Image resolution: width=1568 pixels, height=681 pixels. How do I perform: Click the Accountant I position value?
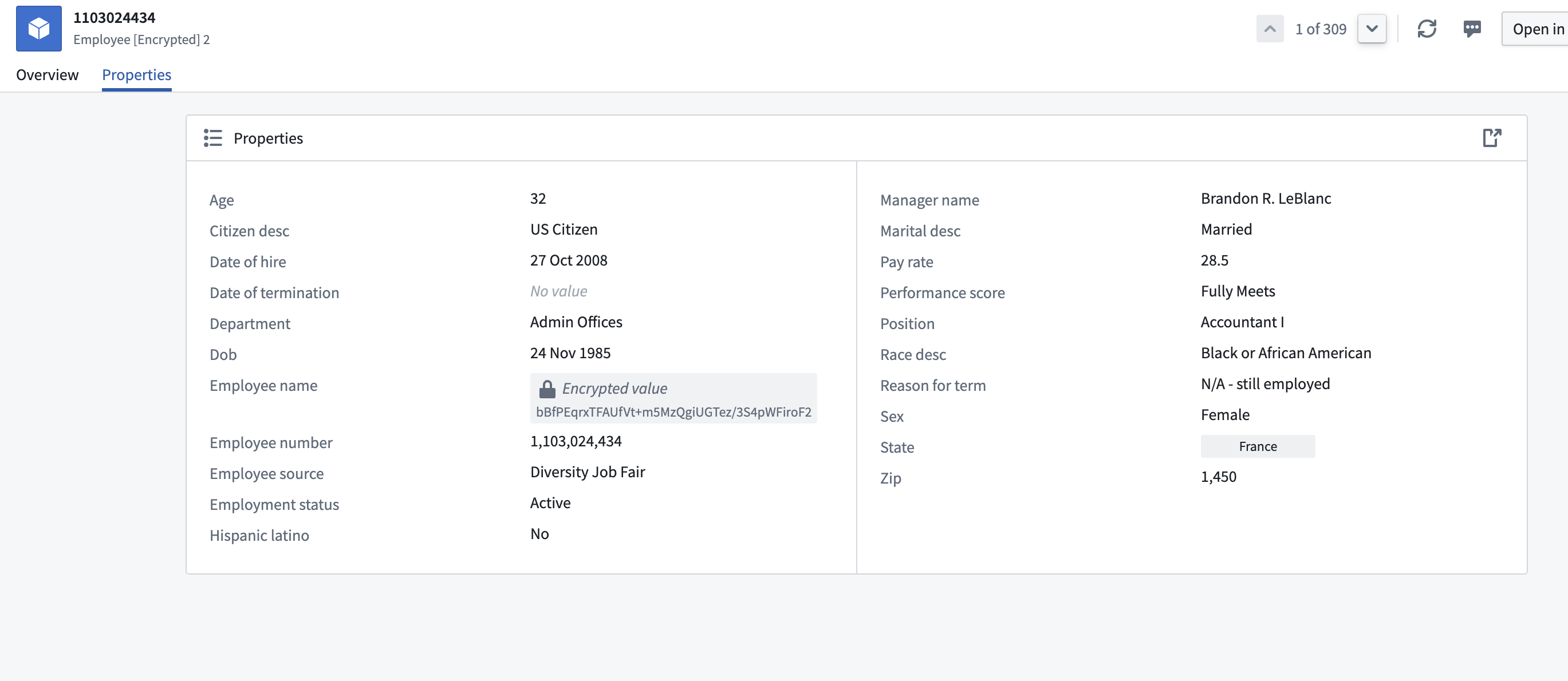point(1242,322)
